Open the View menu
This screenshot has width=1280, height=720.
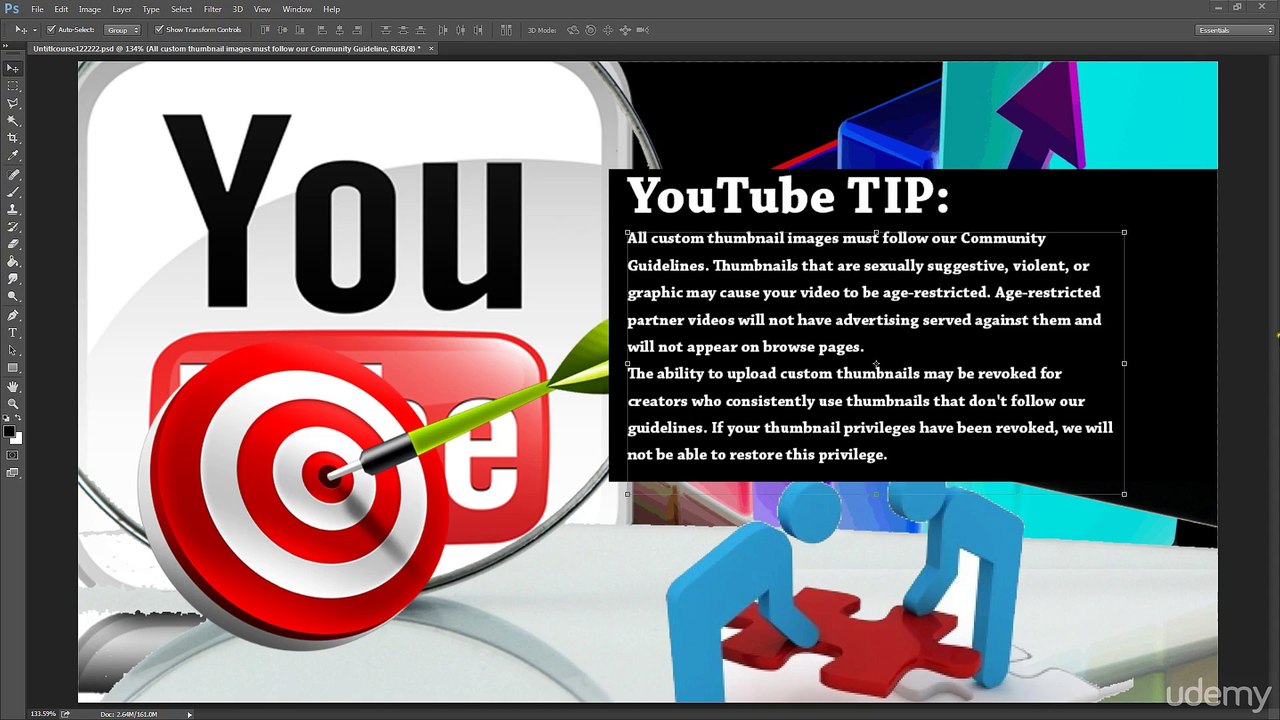click(x=262, y=9)
